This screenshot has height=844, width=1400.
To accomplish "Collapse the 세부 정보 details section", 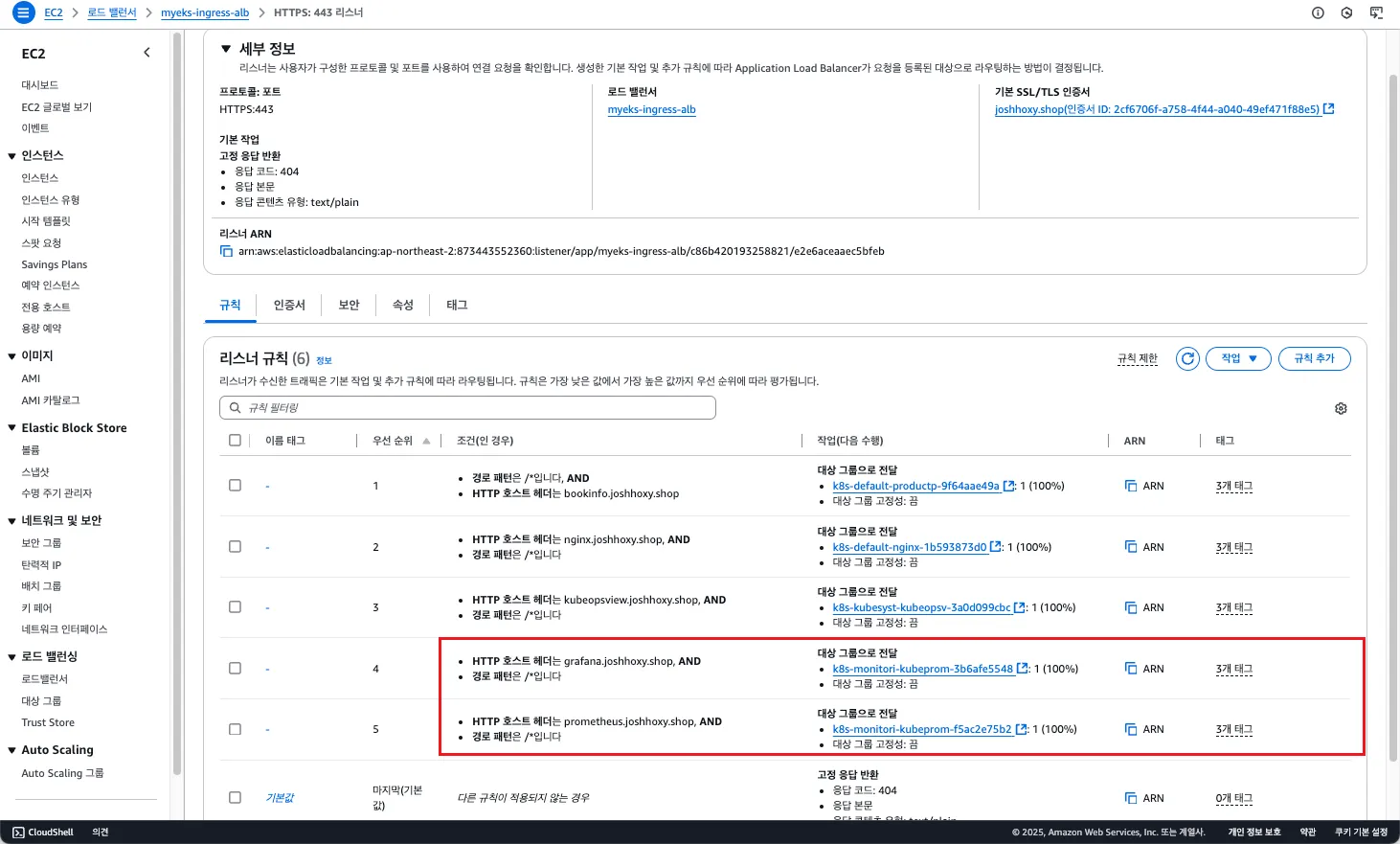I will click(226, 48).
